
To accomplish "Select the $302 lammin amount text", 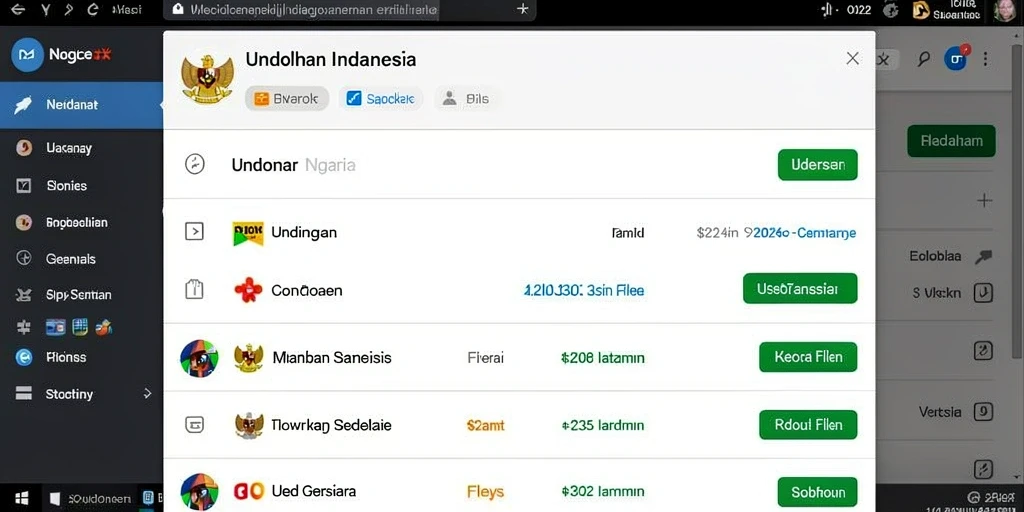I will [602, 492].
